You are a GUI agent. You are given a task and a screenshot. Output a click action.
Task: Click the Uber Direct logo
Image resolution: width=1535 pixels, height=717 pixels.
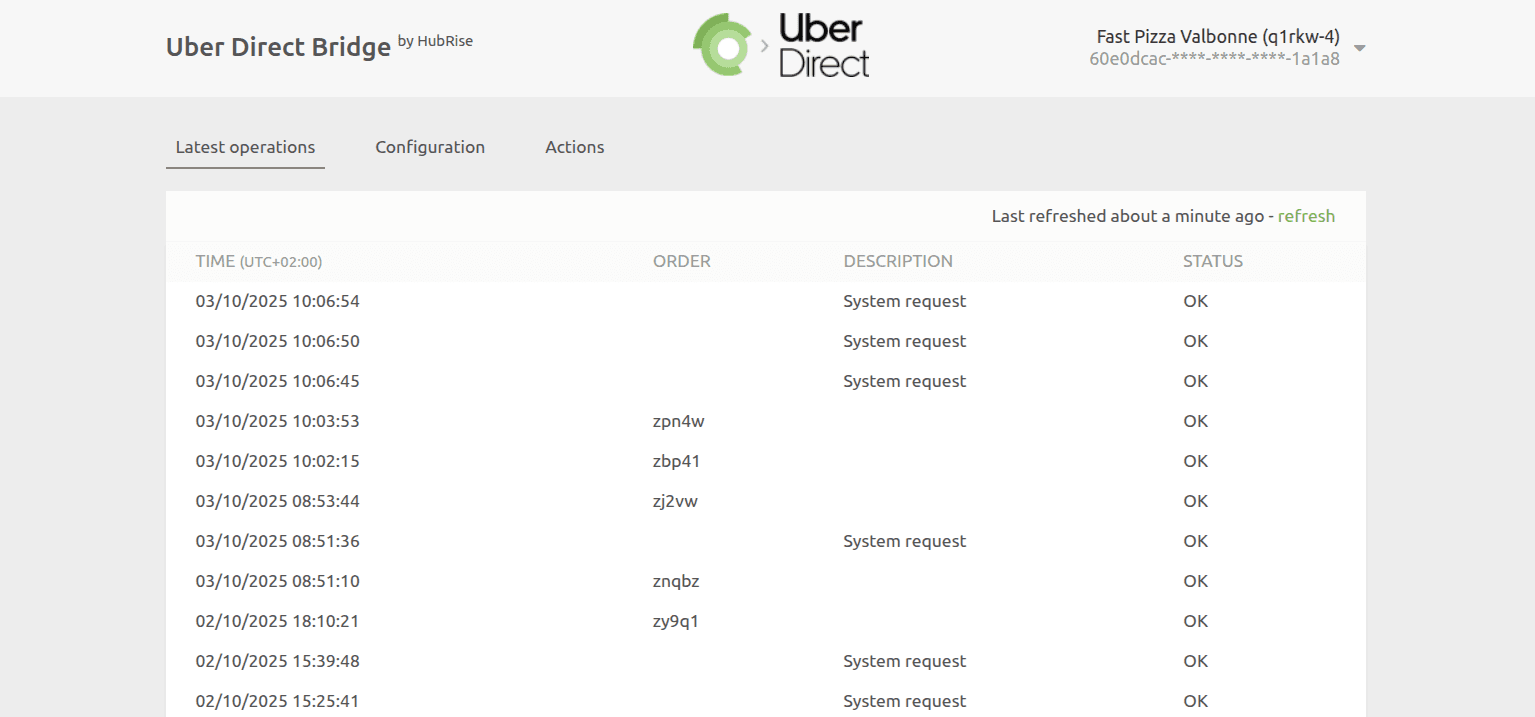[x=822, y=45]
